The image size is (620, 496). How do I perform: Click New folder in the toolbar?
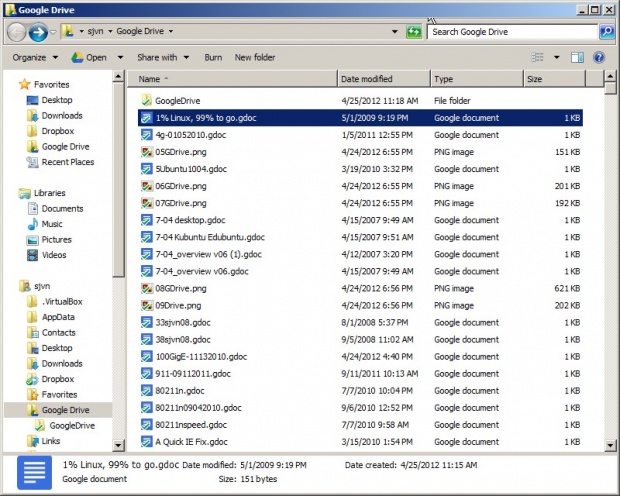(255, 58)
